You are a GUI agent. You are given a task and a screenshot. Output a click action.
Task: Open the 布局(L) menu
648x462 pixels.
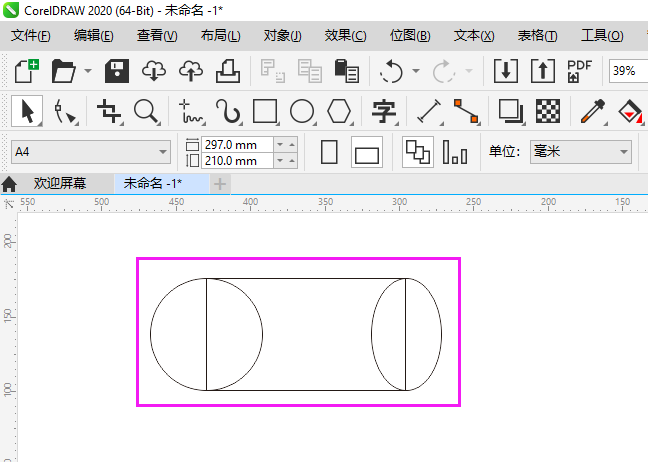click(220, 36)
